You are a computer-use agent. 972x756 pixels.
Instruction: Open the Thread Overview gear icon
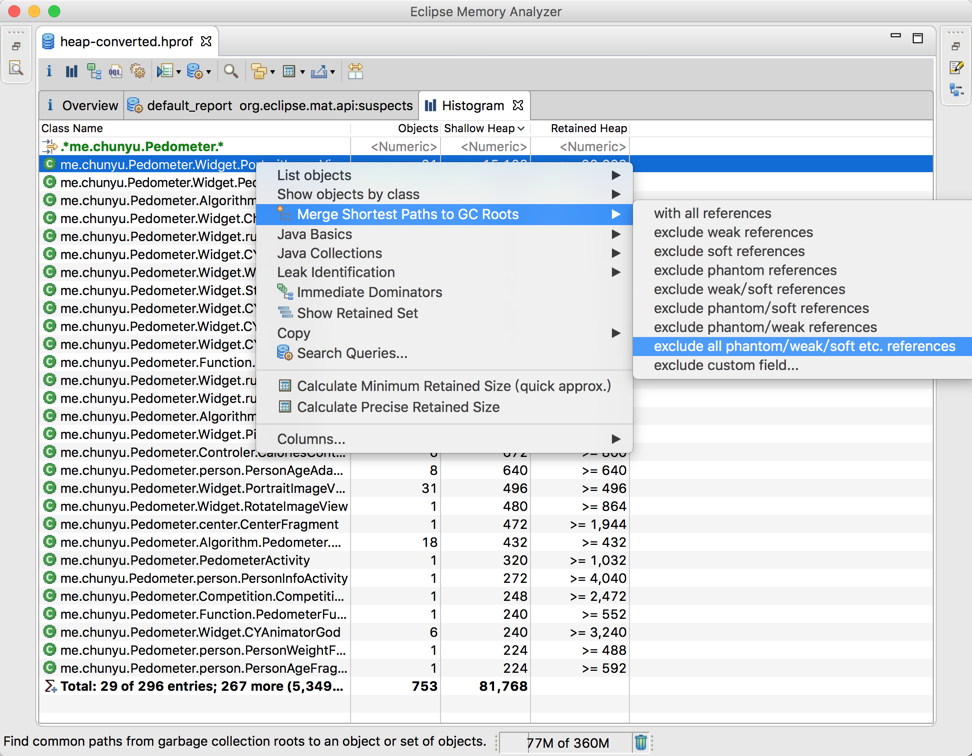[138, 71]
